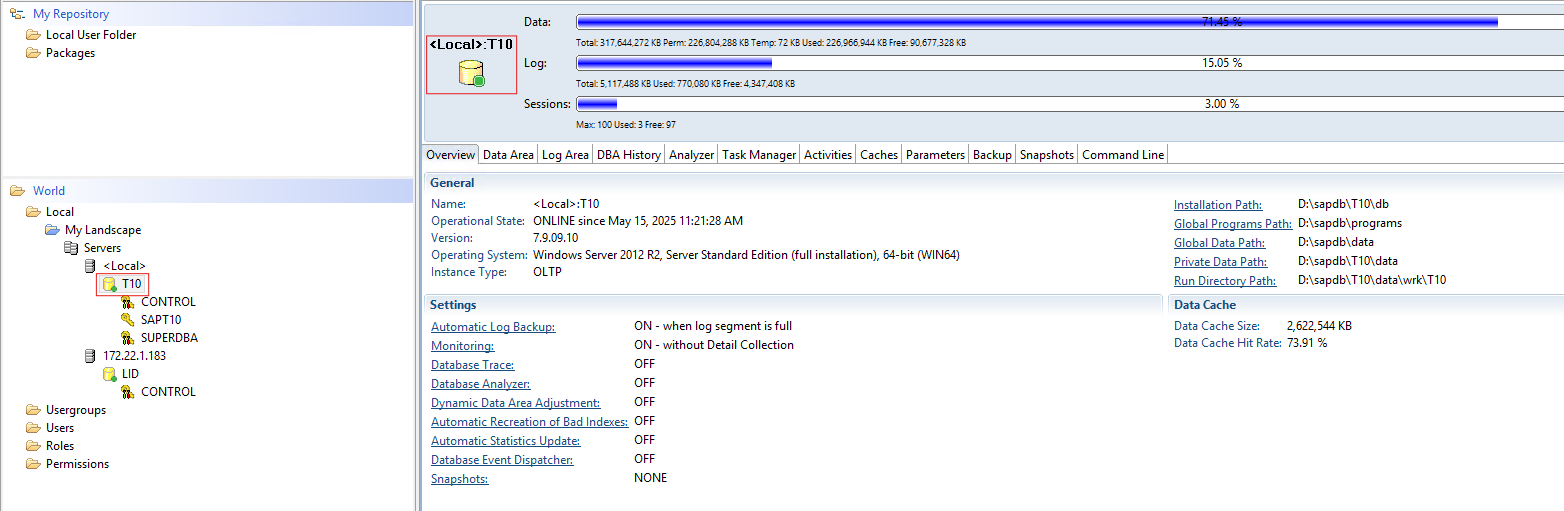Click the Users folder icon
1564x511 pixels.
[x=33, y=428]
